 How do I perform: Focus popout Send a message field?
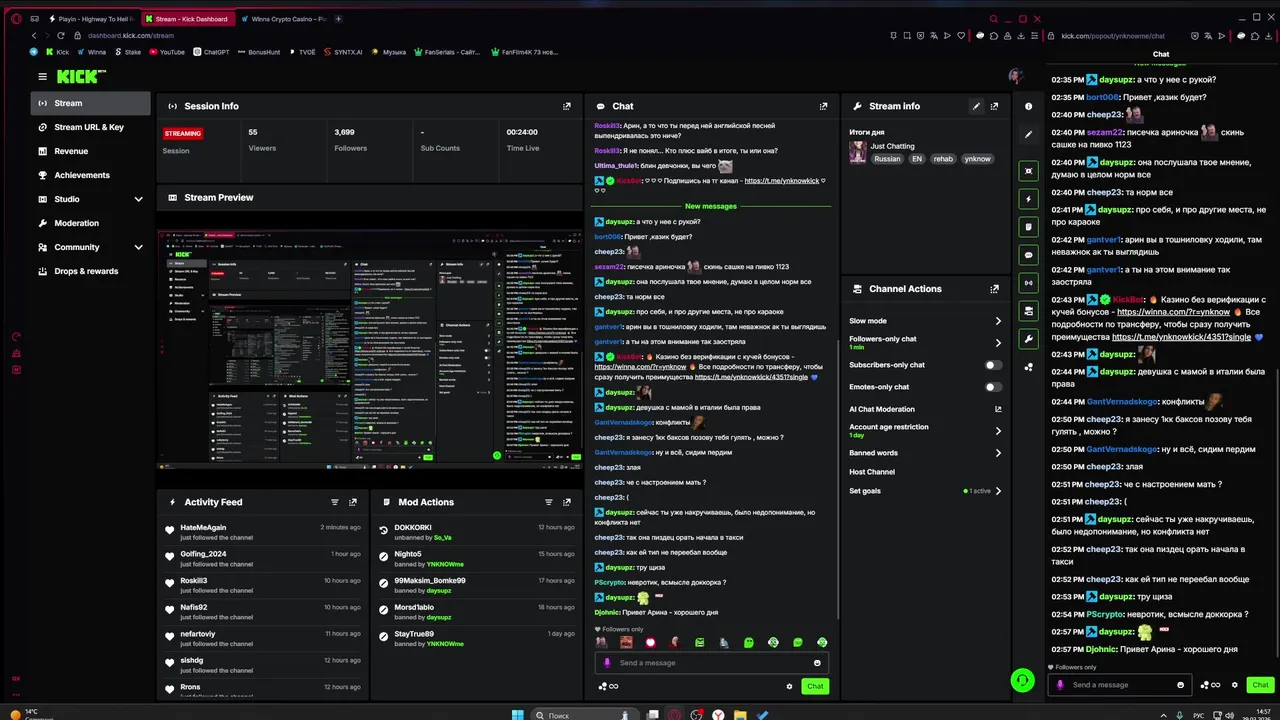click(1120, 685)
